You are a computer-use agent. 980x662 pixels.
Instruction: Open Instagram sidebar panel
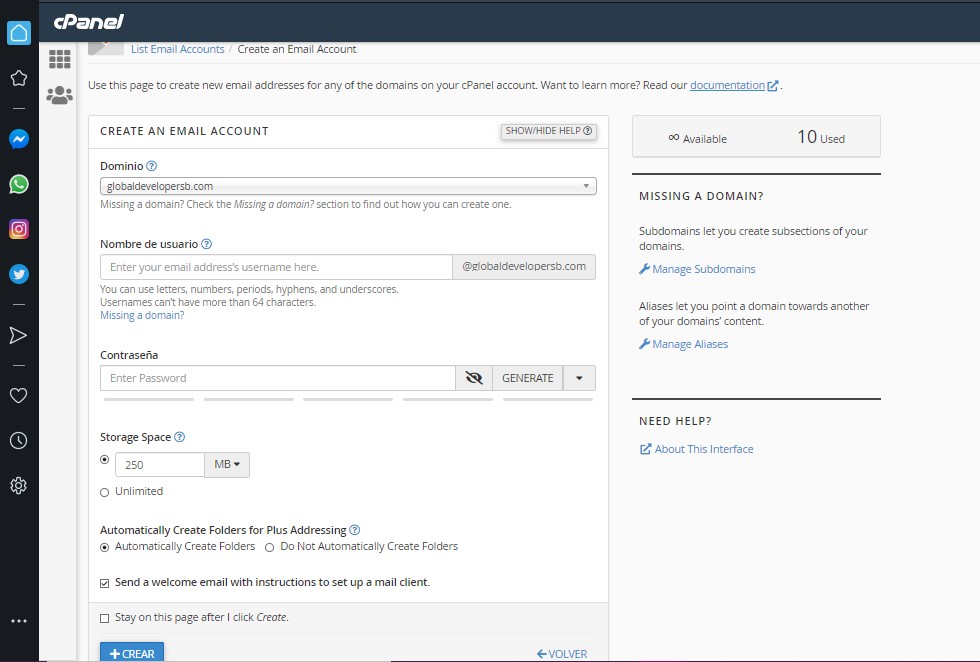point(18,229)
